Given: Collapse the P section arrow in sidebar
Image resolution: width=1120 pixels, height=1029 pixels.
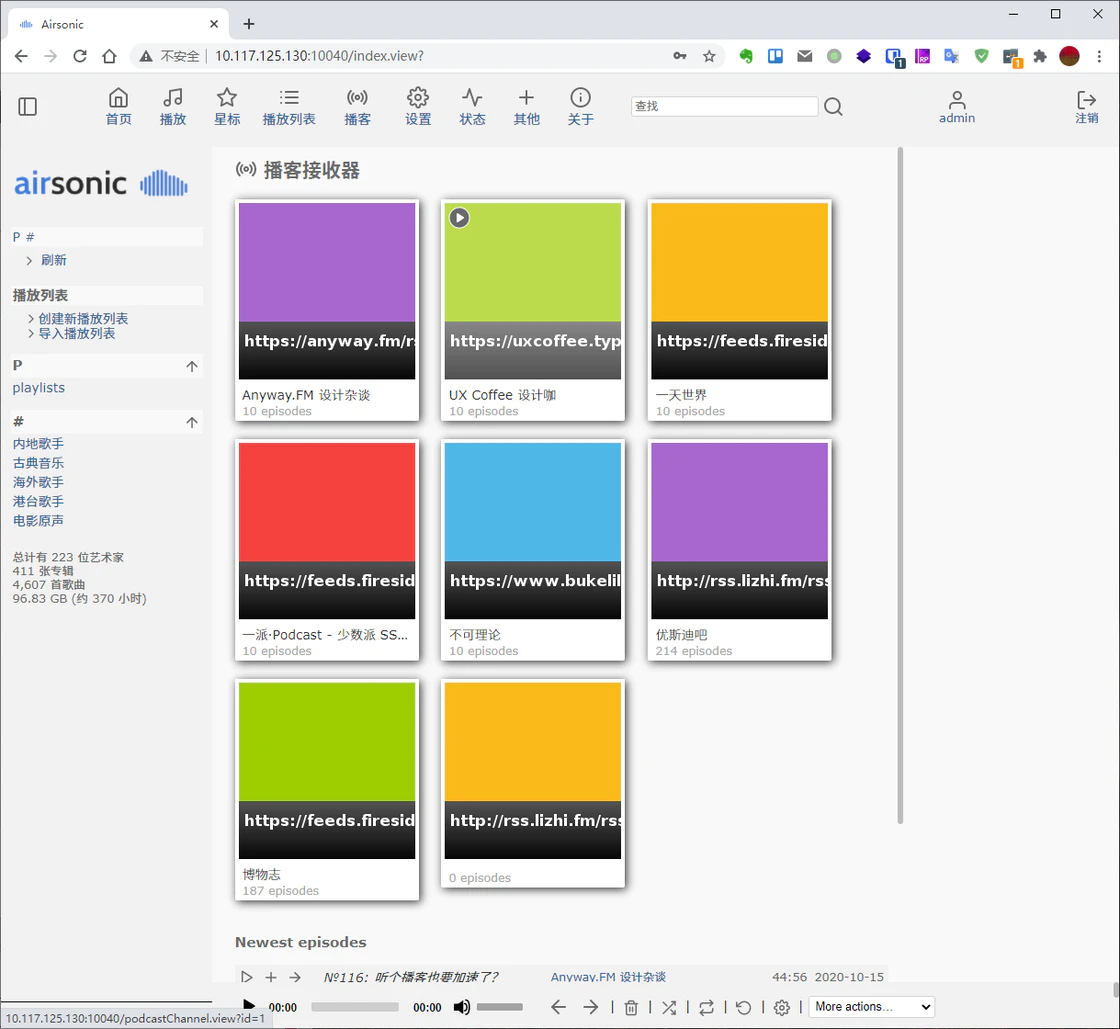Looking at the screenshot, I should click(192, 366).
